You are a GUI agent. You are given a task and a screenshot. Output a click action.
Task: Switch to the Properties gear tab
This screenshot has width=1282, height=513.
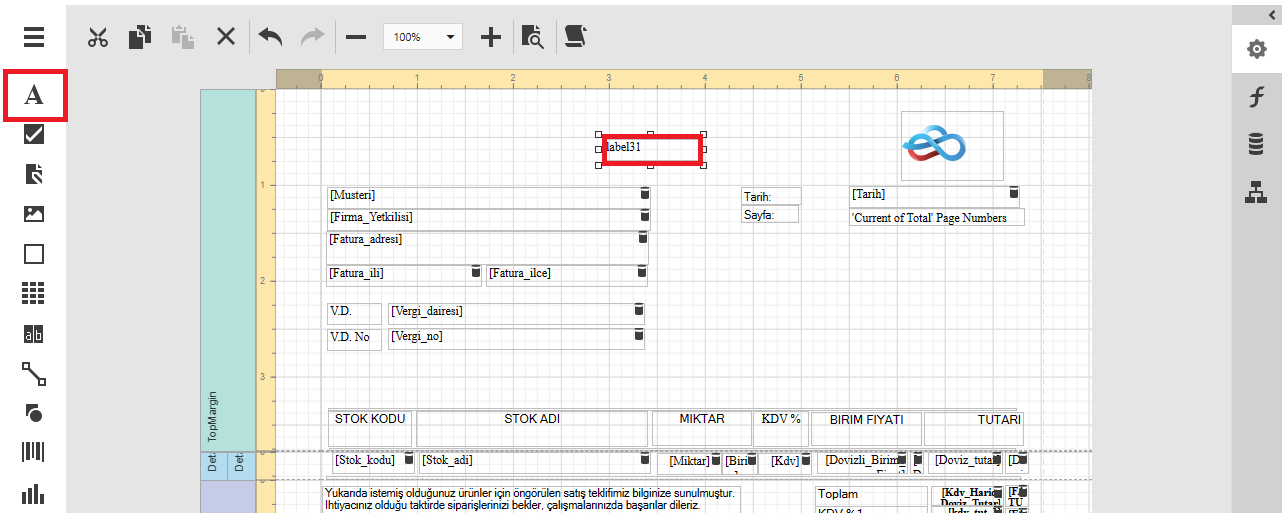1256,49
